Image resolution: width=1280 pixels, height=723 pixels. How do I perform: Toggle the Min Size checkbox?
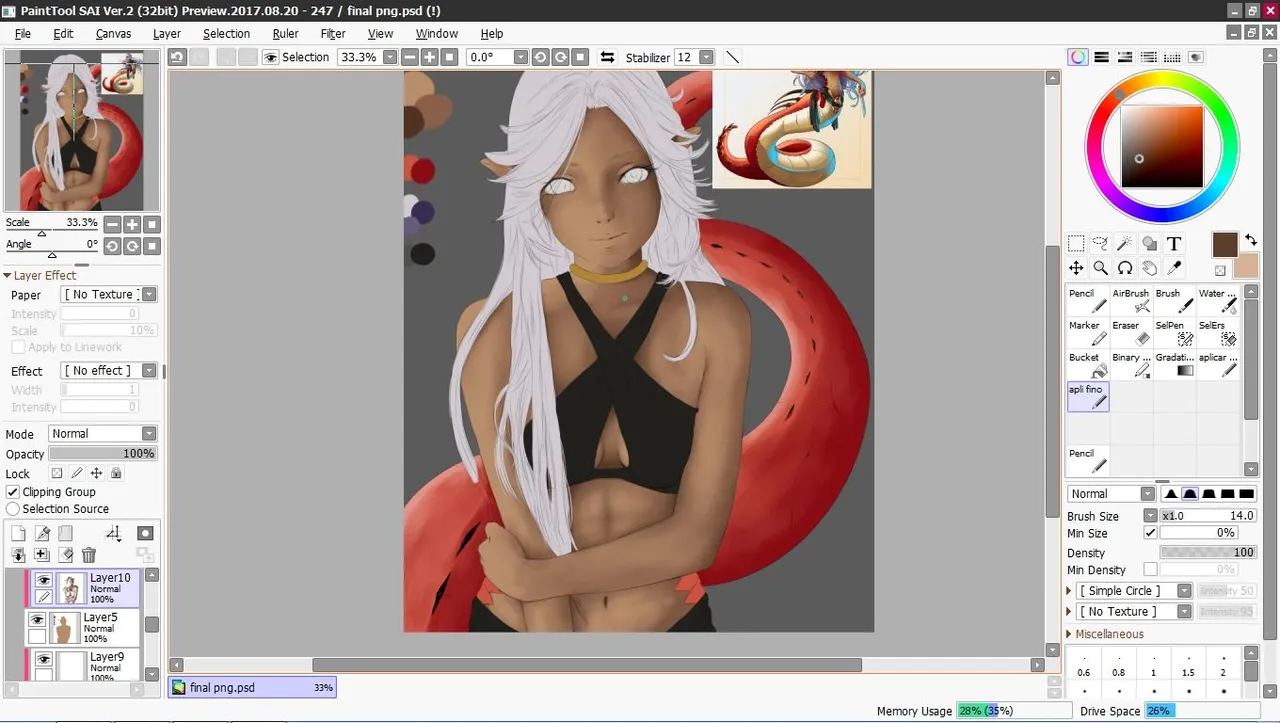click(x=1150, y=533)
